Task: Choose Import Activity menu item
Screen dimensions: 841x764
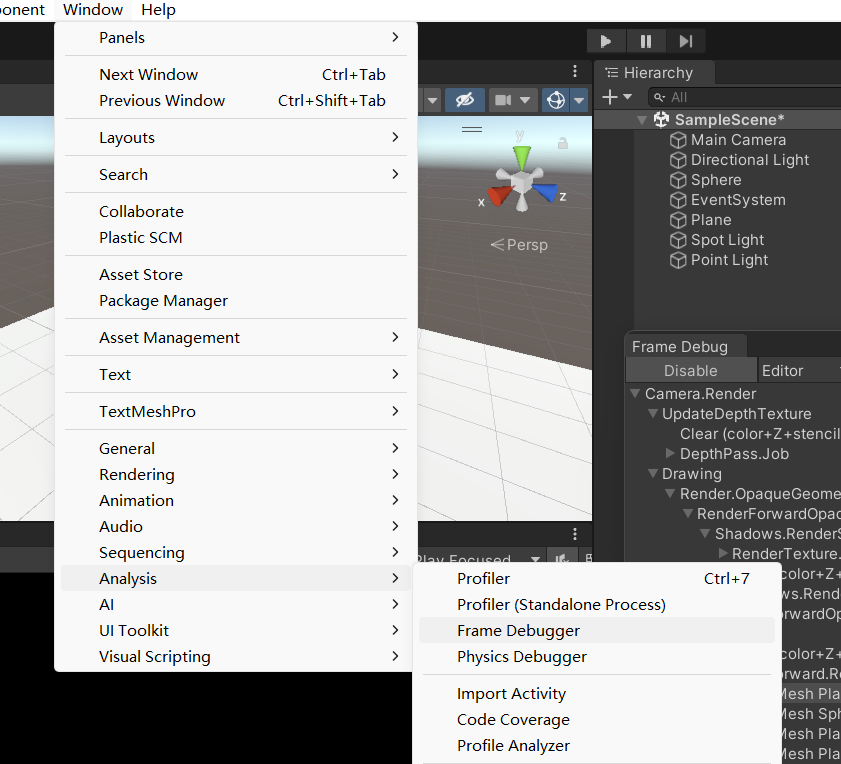Action: (597, 694)
